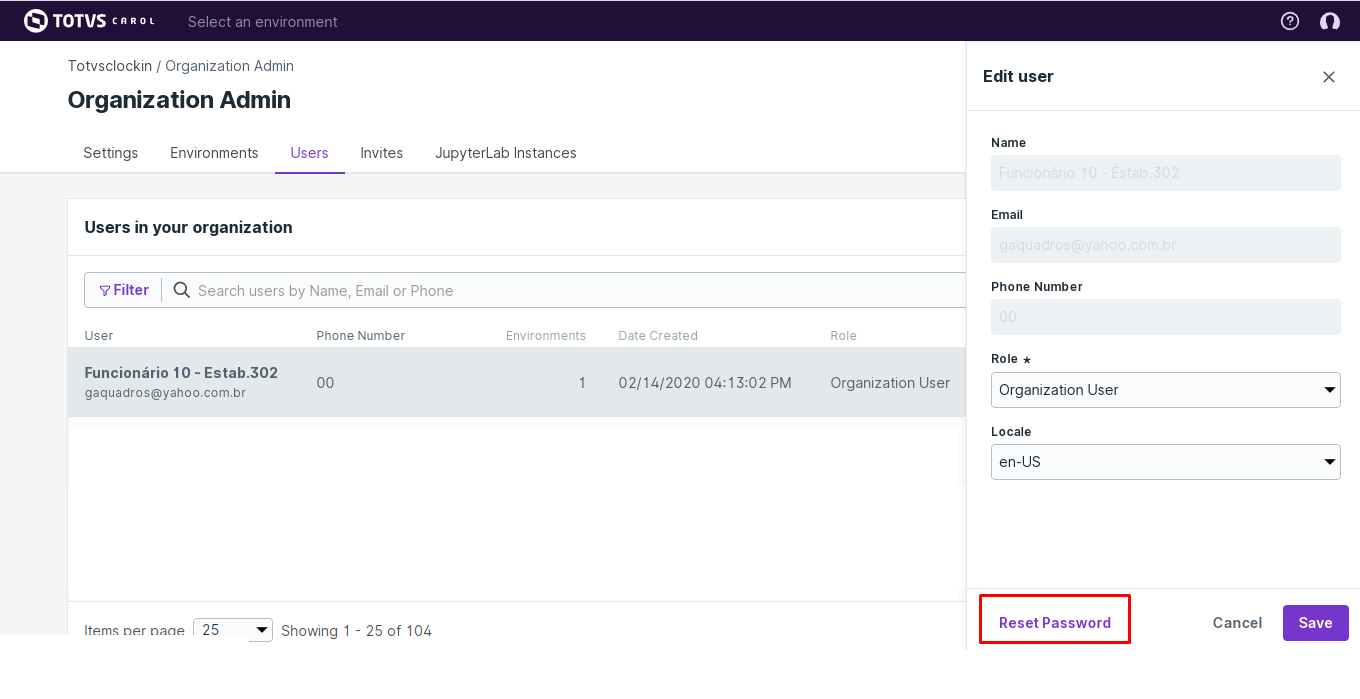Click the Reset Password button
Viewport: 1360px width, 699px height.
pyautogui.click(x=1055, y=622)
